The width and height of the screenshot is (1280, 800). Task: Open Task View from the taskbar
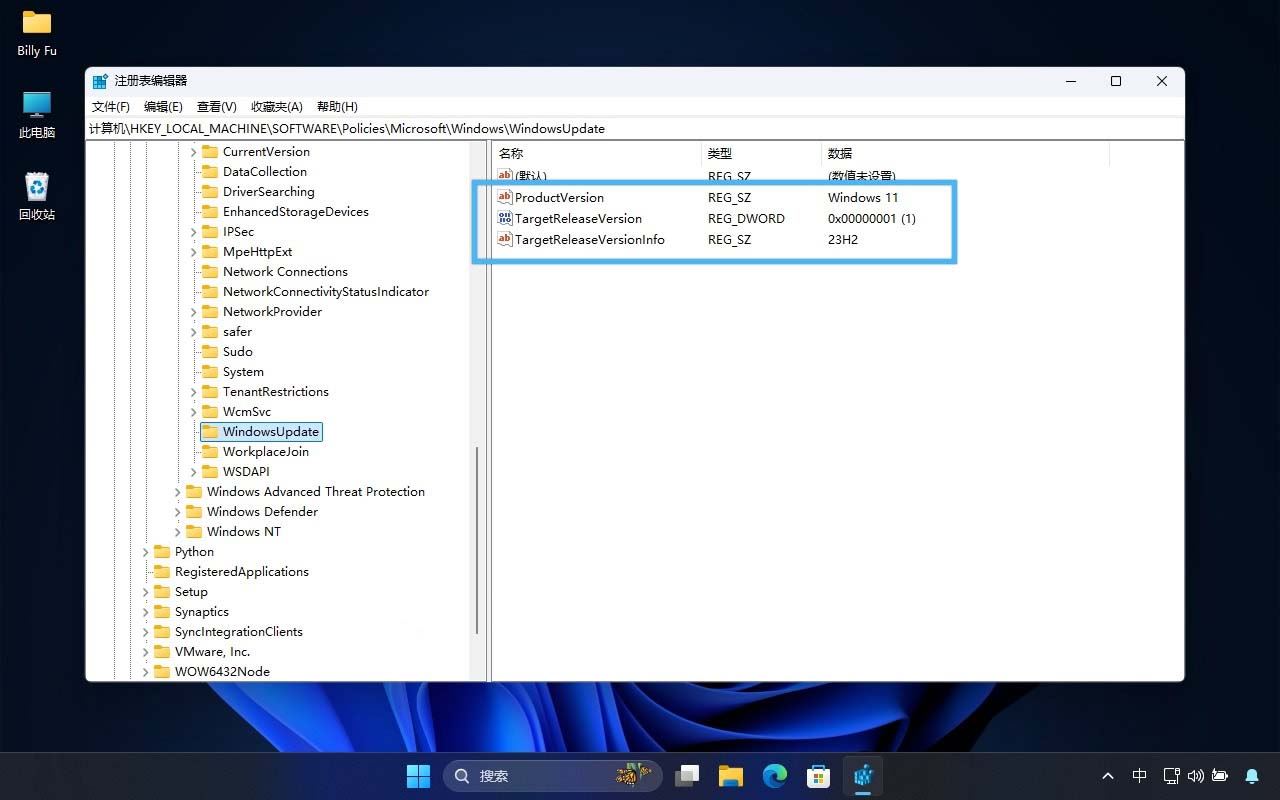(687, 775)
